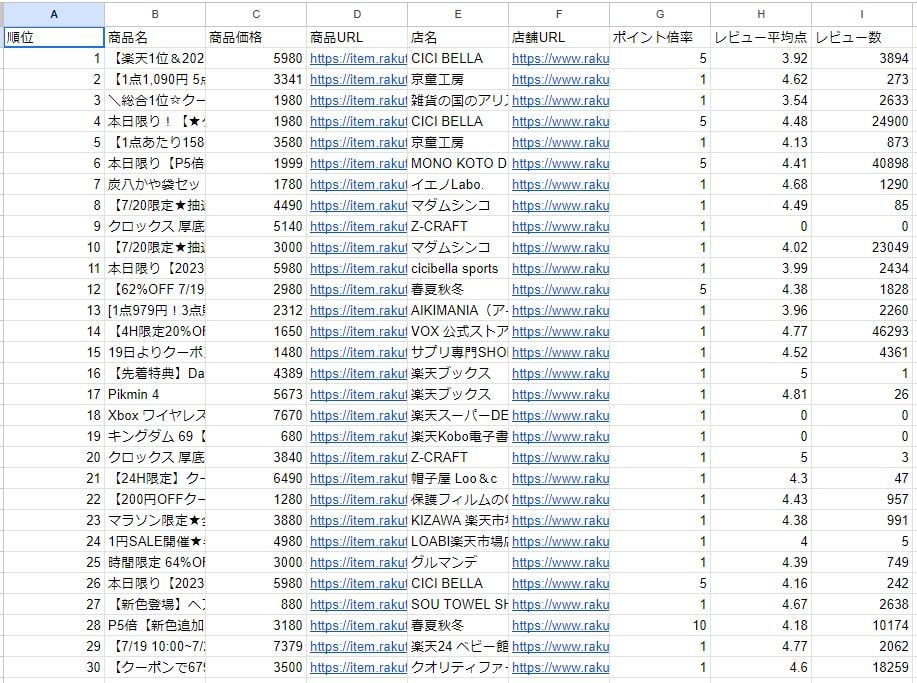The image size is (917, 683).
Task: Select the review average cell 3.92
Action: 761,58
